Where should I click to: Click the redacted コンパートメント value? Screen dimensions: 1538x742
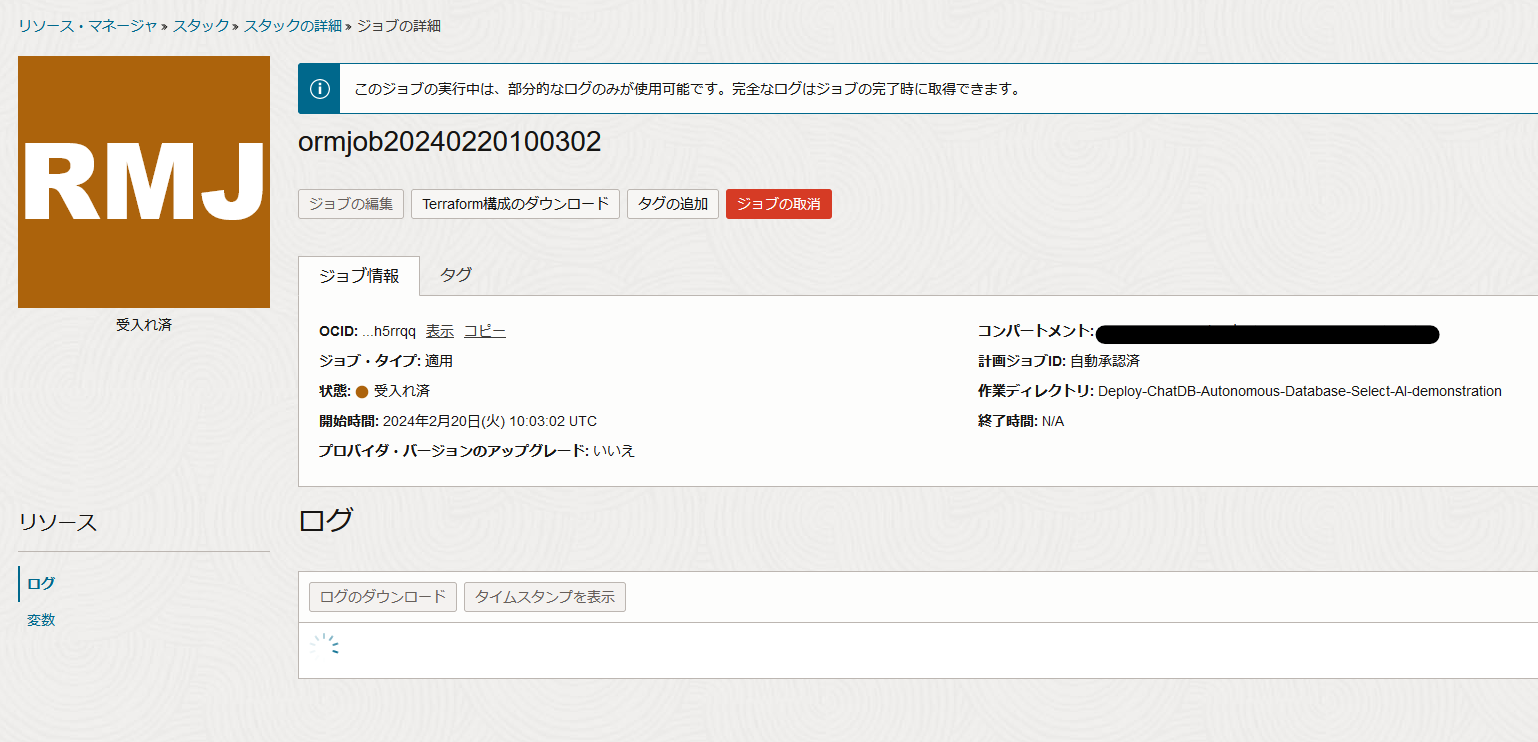tap(1267, 334)
